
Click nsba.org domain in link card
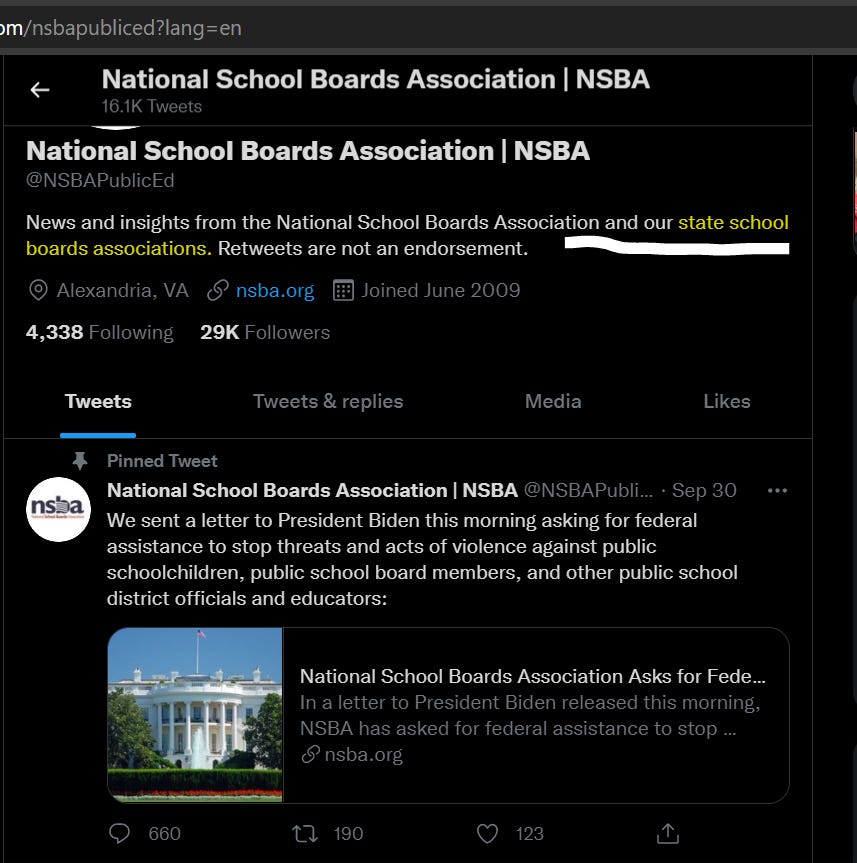coord(363,755)
